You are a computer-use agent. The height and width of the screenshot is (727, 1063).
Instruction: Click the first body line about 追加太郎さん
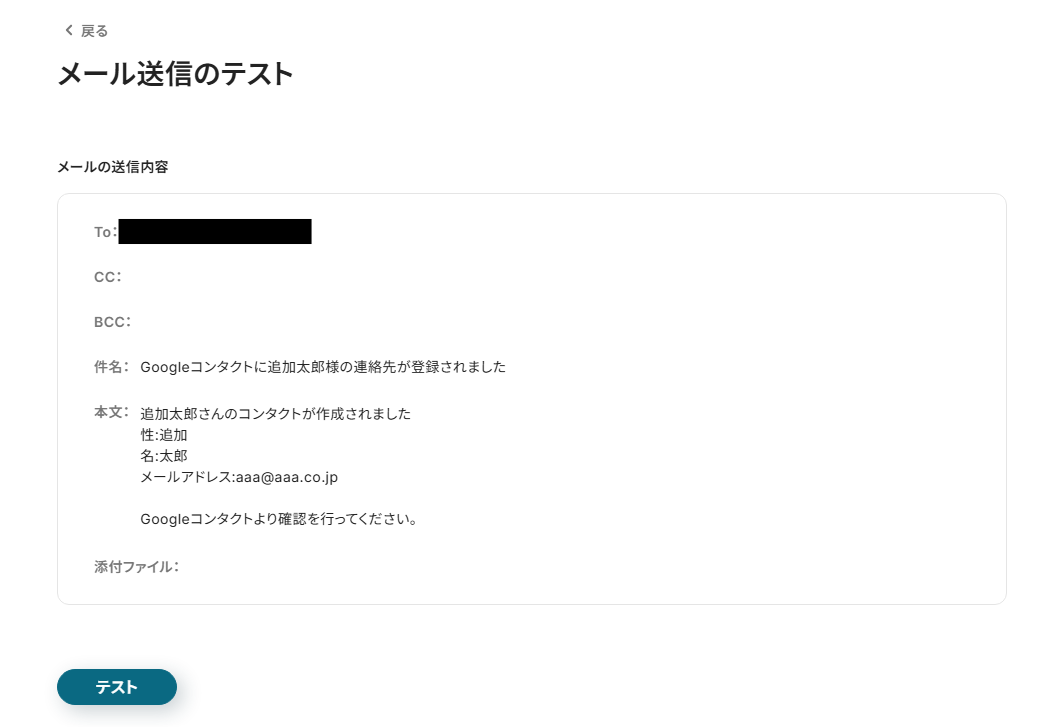275,414
